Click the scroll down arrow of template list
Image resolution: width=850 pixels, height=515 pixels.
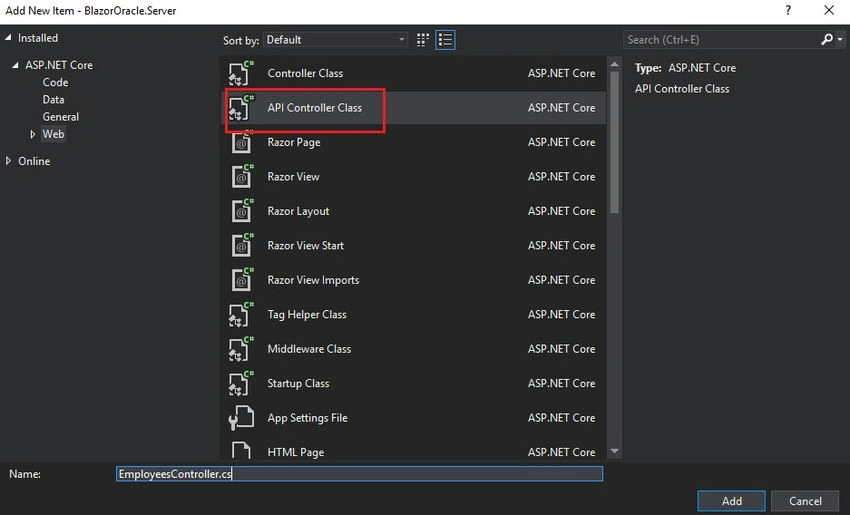pyautogui.click(x=614, y=451)
